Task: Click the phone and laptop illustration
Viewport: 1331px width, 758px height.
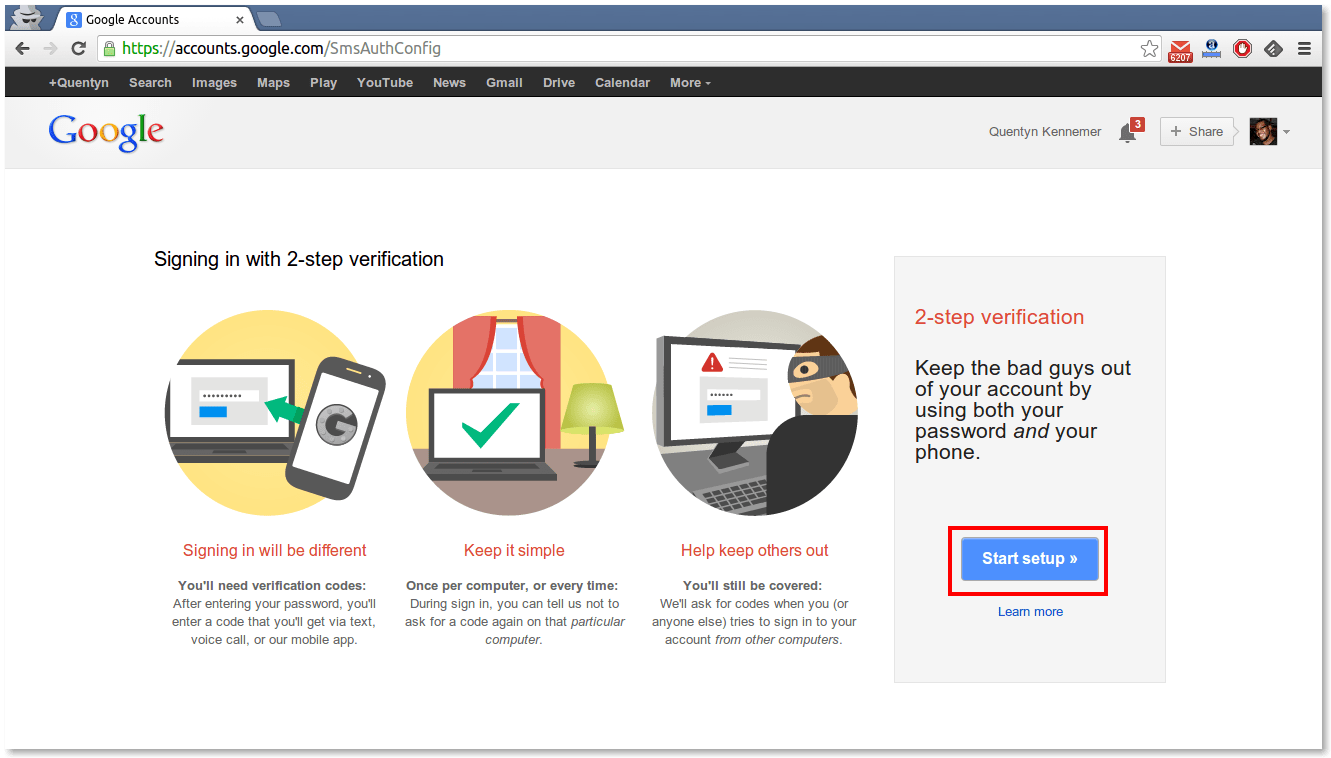Action: pos(275,412)
